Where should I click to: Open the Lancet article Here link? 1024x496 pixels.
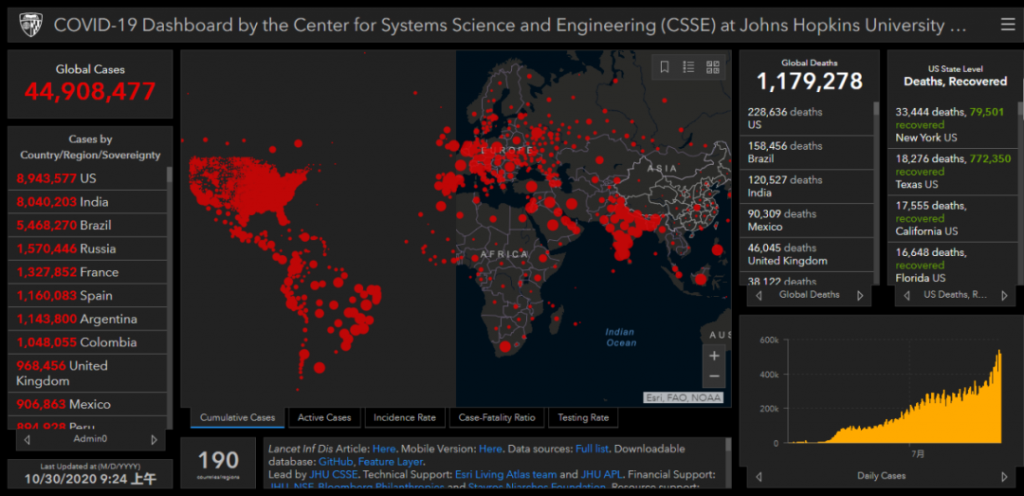click(x=383, y=449)
